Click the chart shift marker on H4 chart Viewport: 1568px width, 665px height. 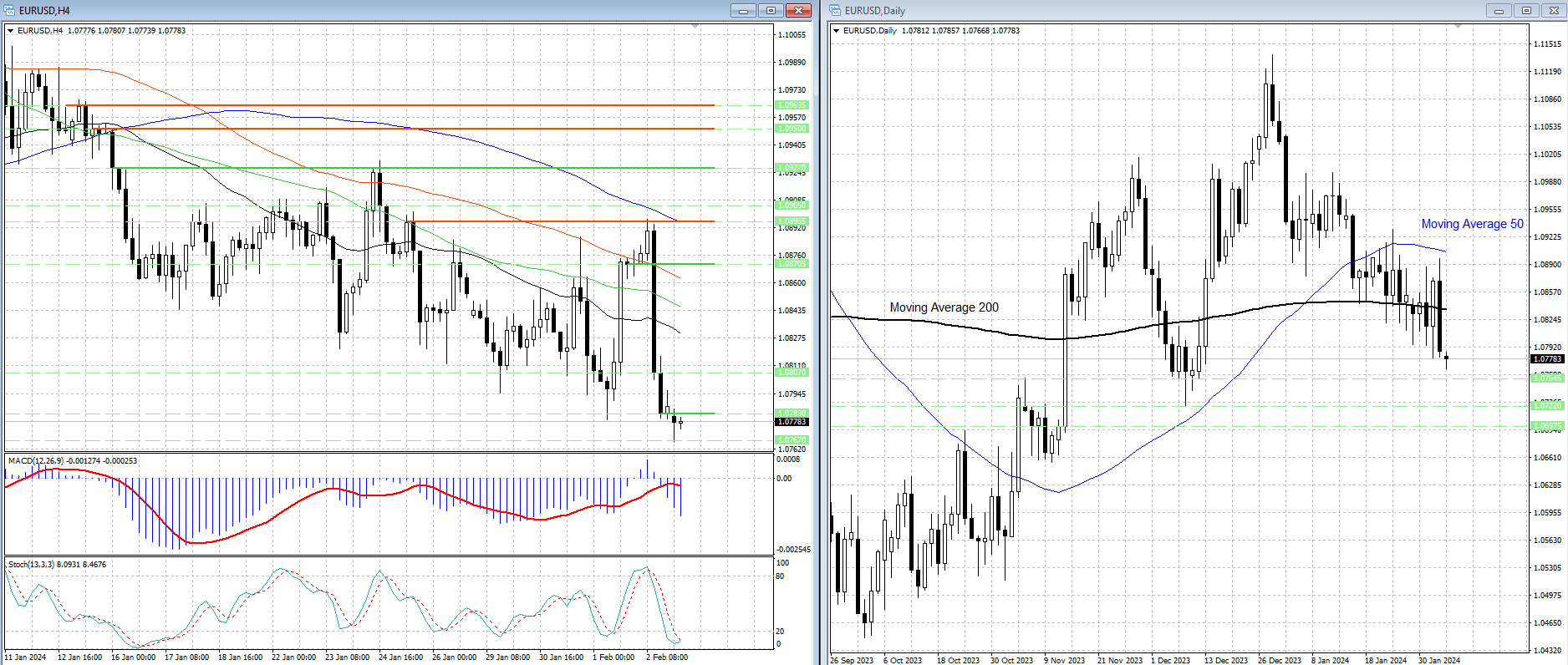click(695, 27)
